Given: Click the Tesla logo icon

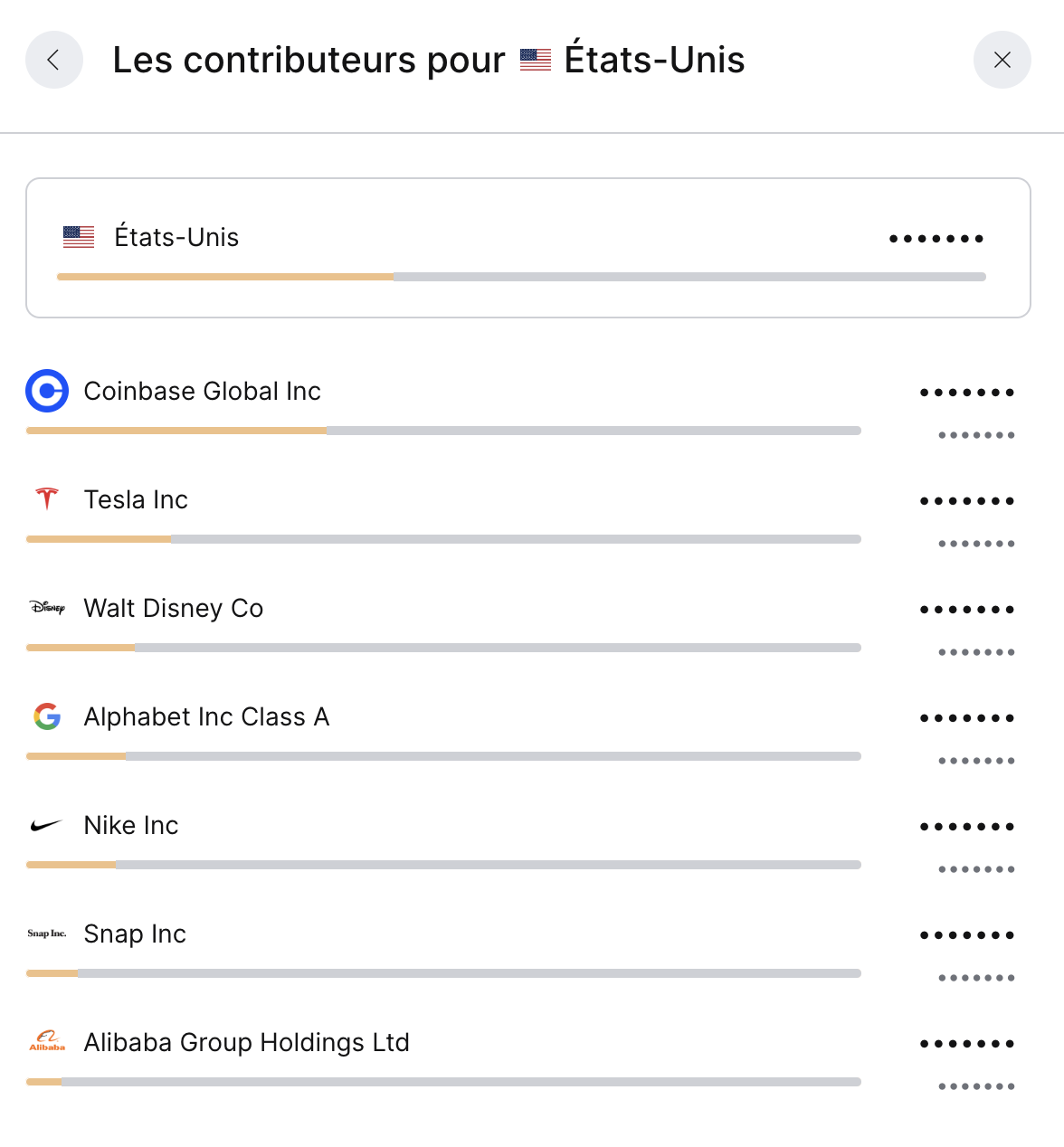Looking at the screenshot, I should (47, 498).
